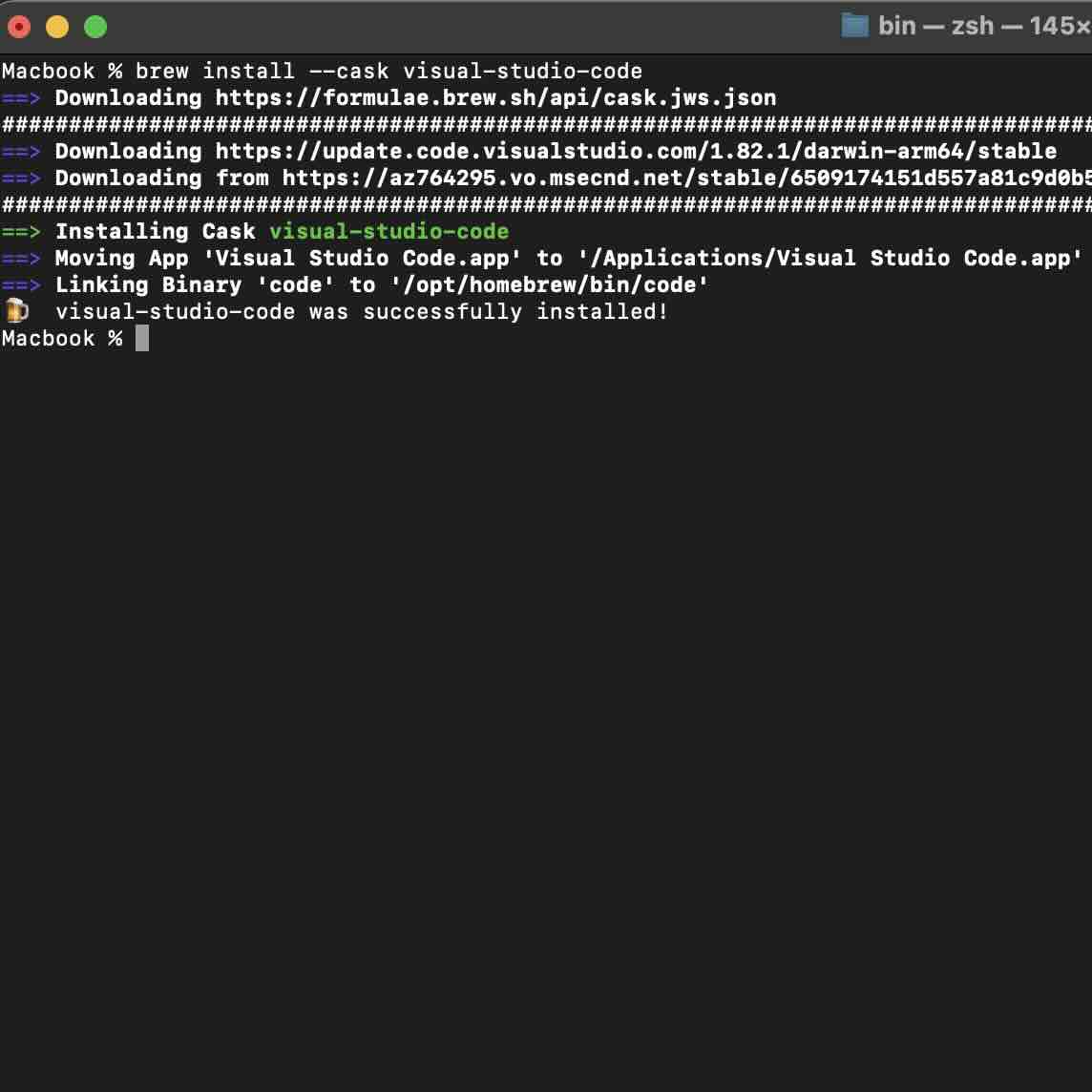Click the arrow before 'Installing Cask'

[x=21, y=231]
